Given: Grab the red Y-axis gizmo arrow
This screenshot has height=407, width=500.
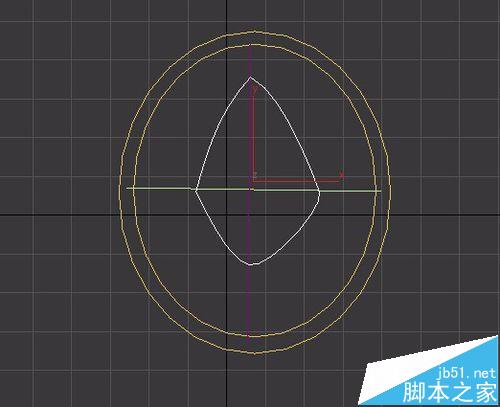Looking at the screenshot, I should pos(254,133).
